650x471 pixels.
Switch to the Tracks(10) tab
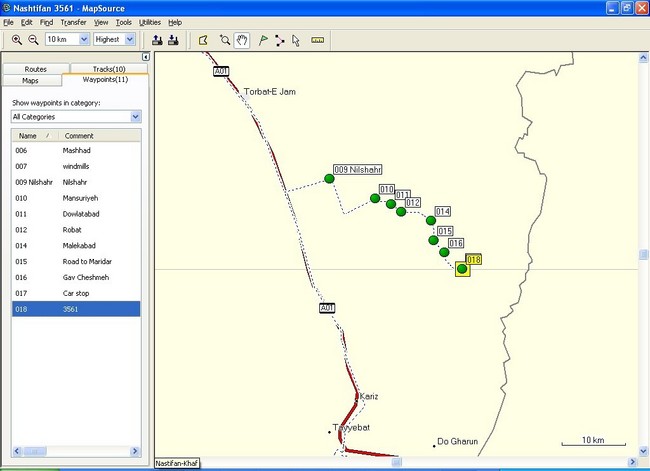coord(109,69)
